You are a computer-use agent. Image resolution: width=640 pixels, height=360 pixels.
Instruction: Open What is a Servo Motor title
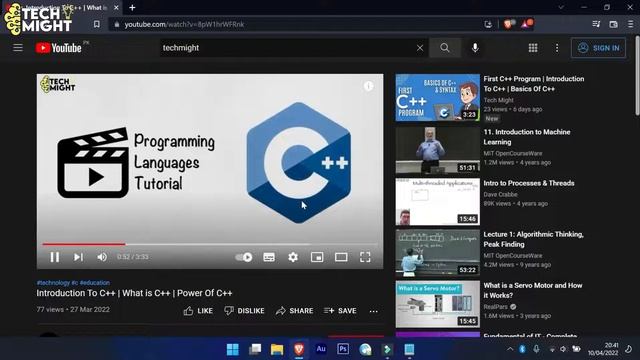tap(533, 290)
